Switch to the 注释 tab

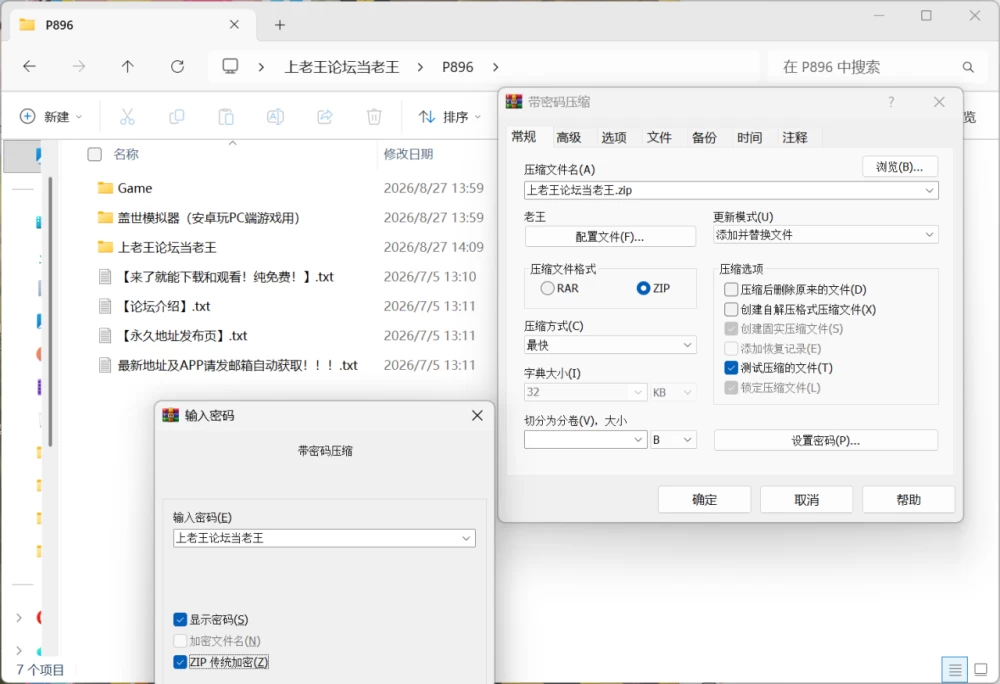click(x=795, y=138)
